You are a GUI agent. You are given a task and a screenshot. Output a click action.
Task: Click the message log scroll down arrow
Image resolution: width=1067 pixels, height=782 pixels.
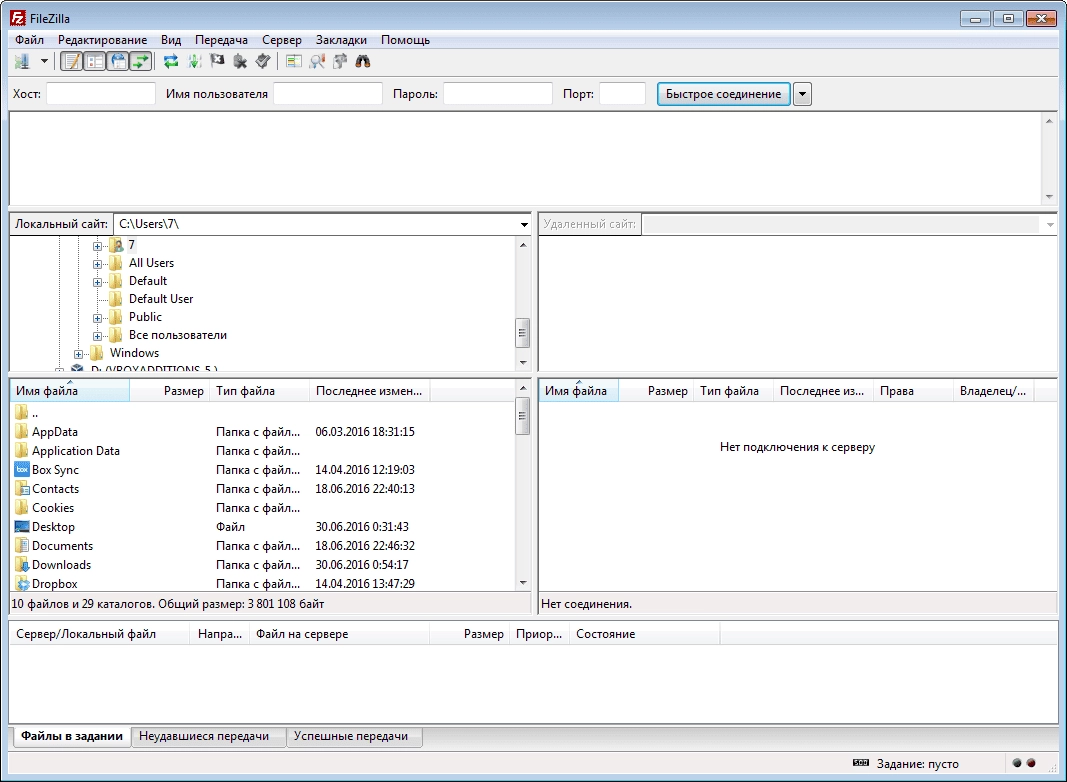click(1049, 197)
